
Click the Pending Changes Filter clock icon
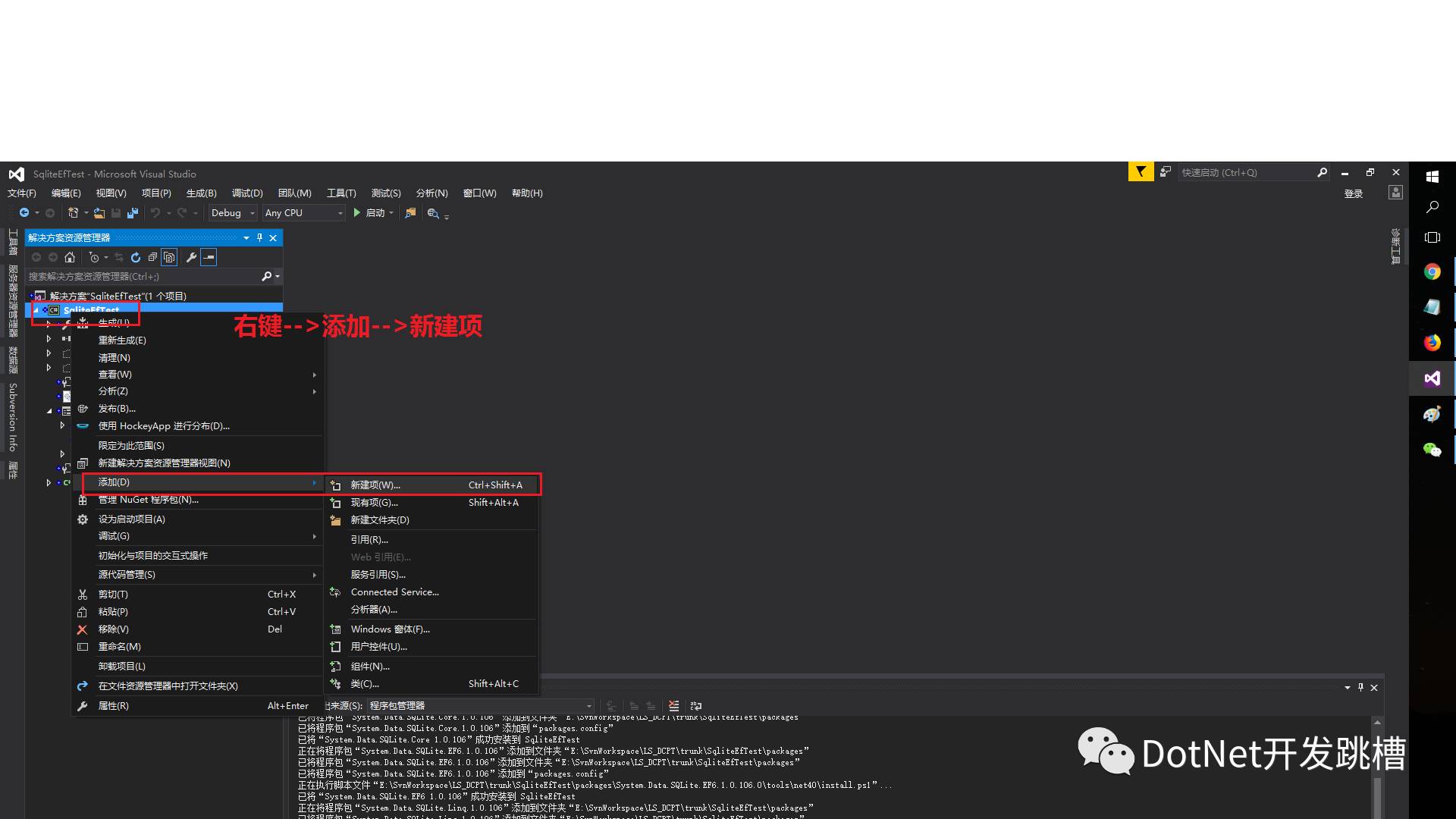(94, 257)
